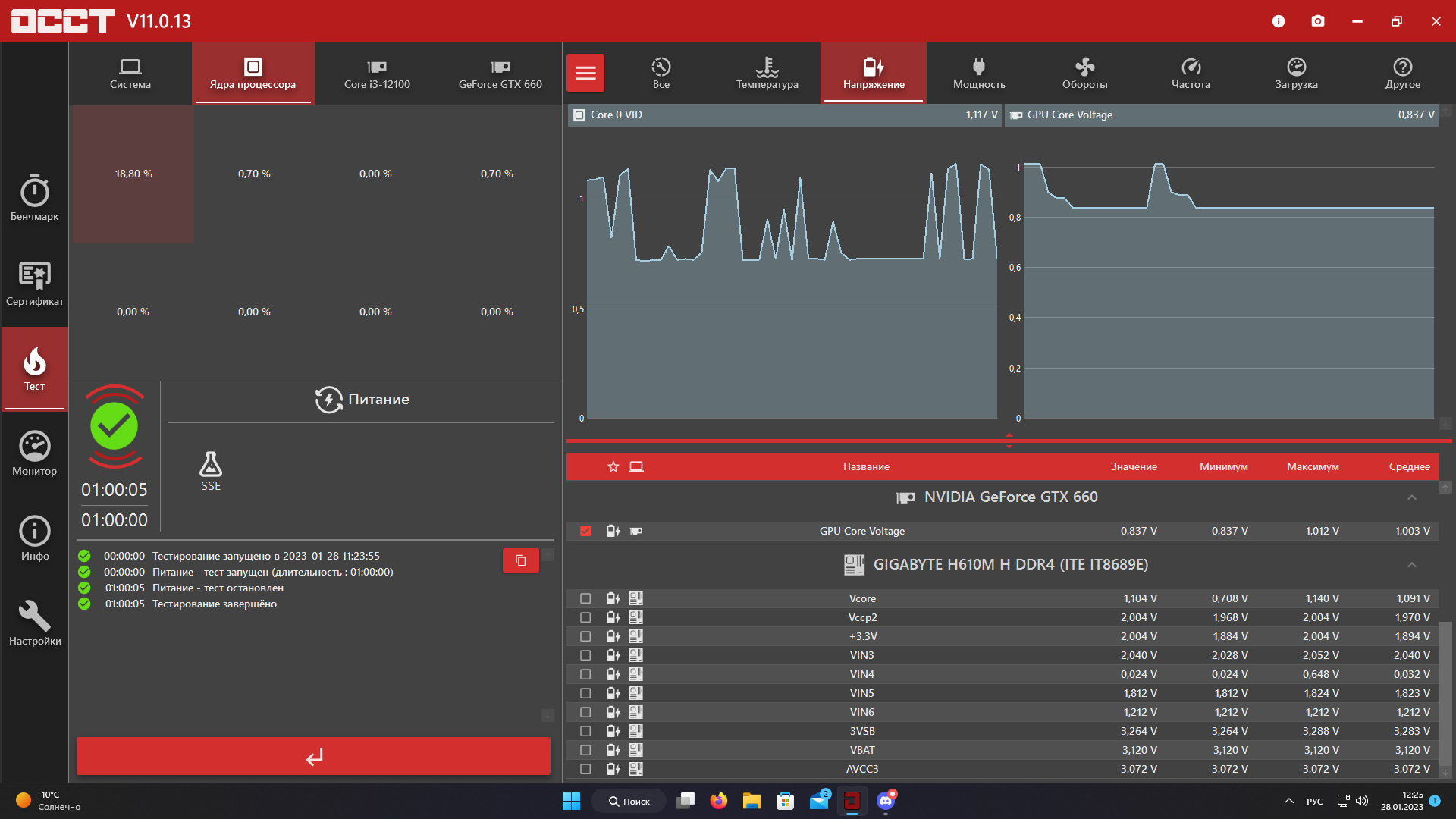Click the motherboard icon in VBAT row

636,750
